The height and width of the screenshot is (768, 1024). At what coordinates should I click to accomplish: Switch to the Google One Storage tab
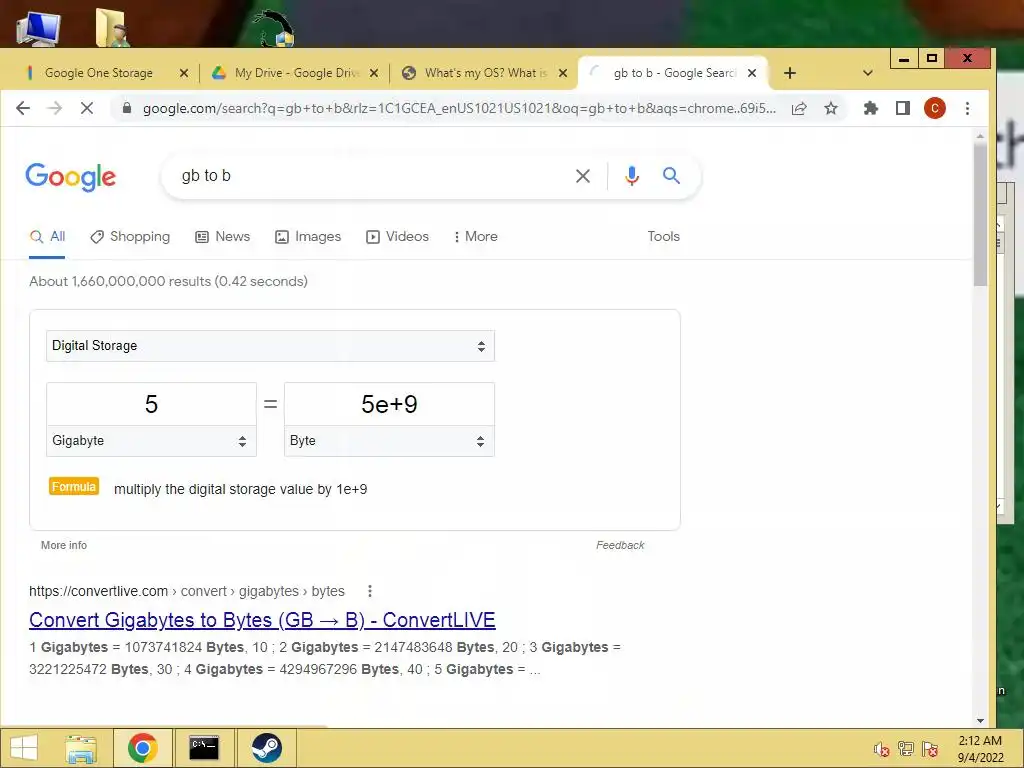pyautogui.click(x=98, y=73)
